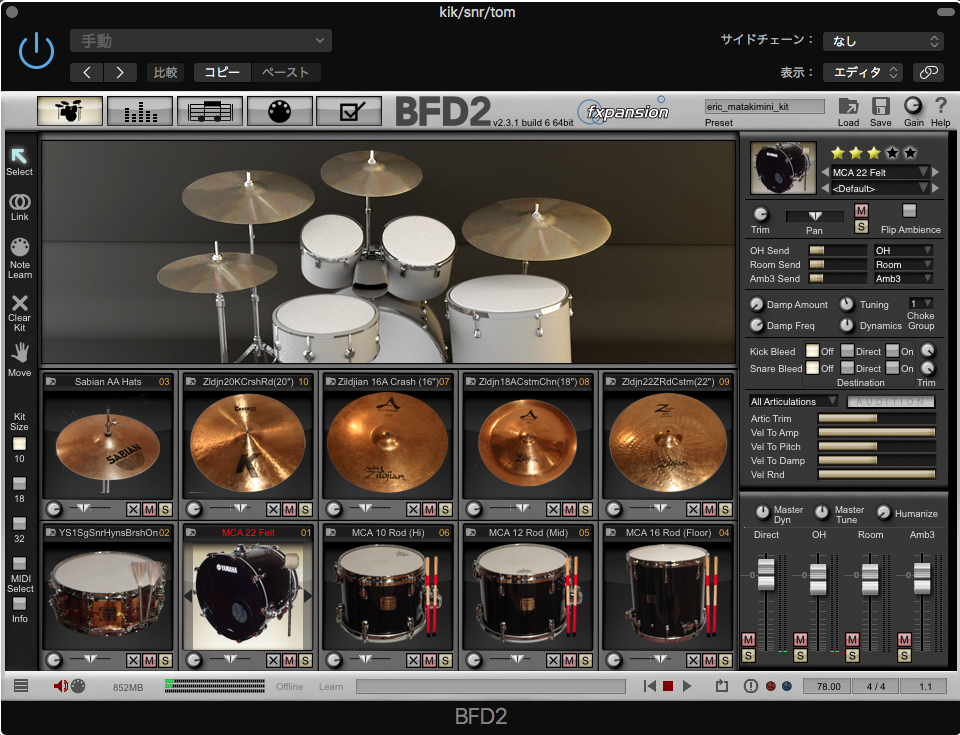Open the サイドチェーン dropdown
This screenshot has width=960, height=735.
pos(882,41)
